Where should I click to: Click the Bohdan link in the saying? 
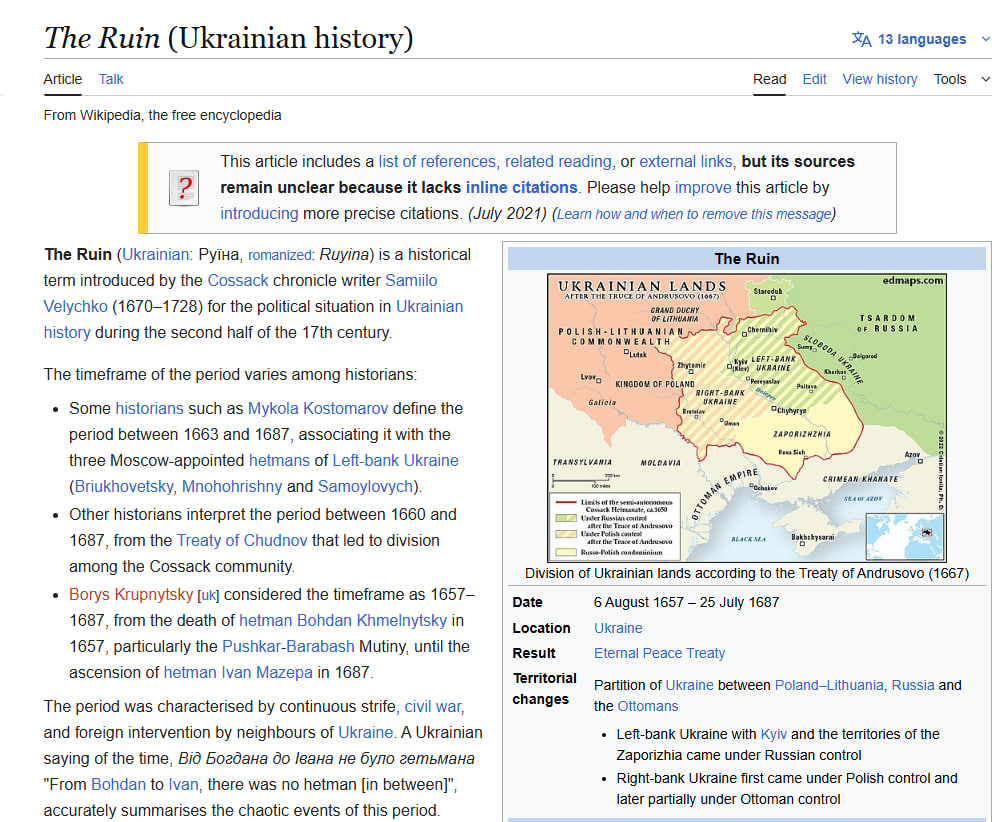pyautogui.click(x=118, y=785)
